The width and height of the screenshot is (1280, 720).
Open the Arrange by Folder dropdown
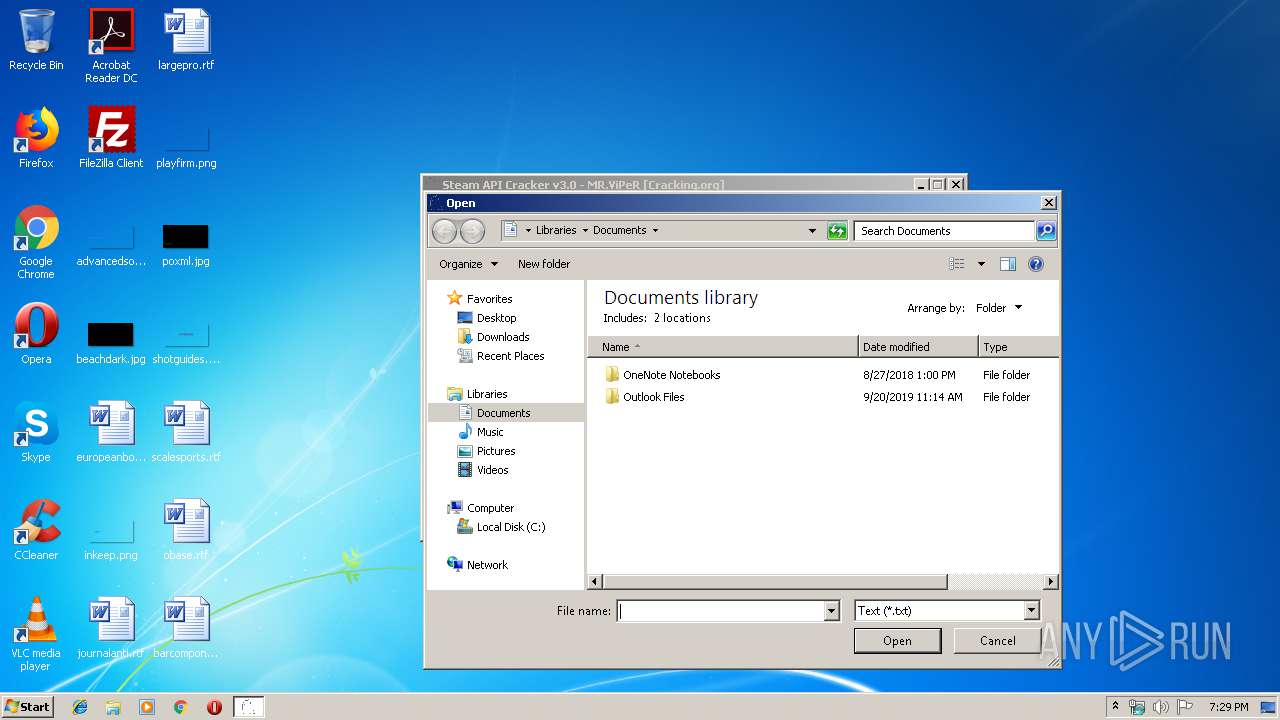click(x=999, y=308)
